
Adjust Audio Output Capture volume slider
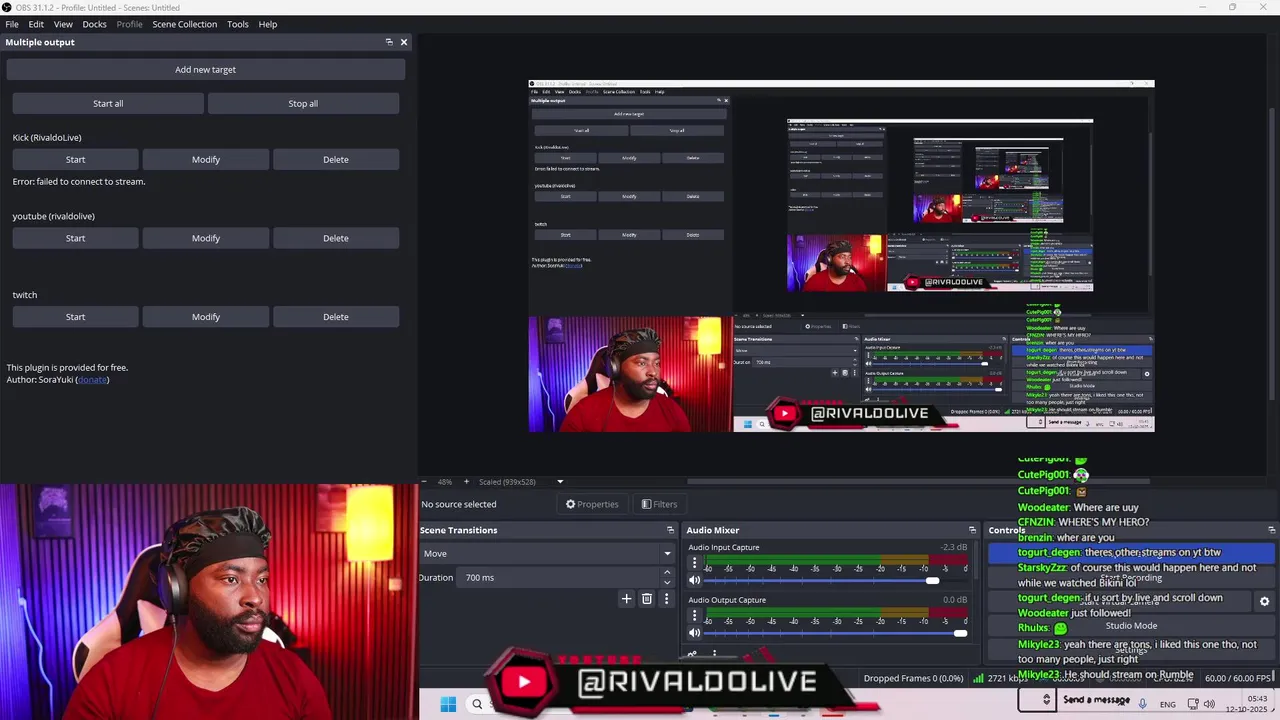pyautogui.click(x=835, y=633)
